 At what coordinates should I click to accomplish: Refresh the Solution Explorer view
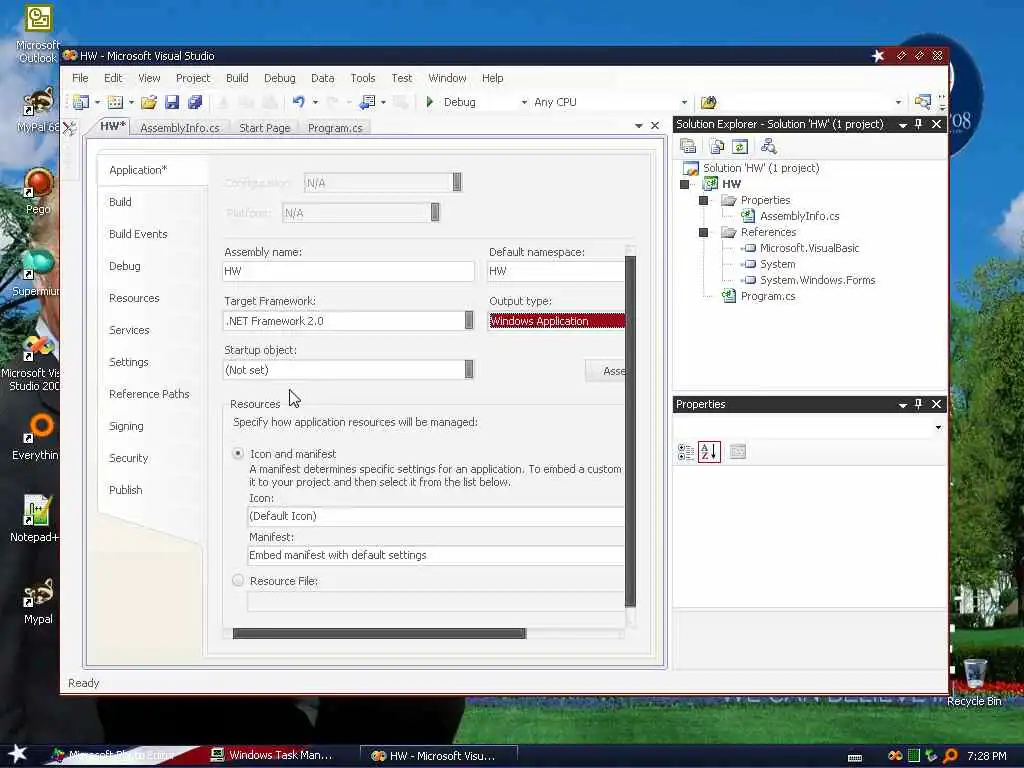[740, 146]
